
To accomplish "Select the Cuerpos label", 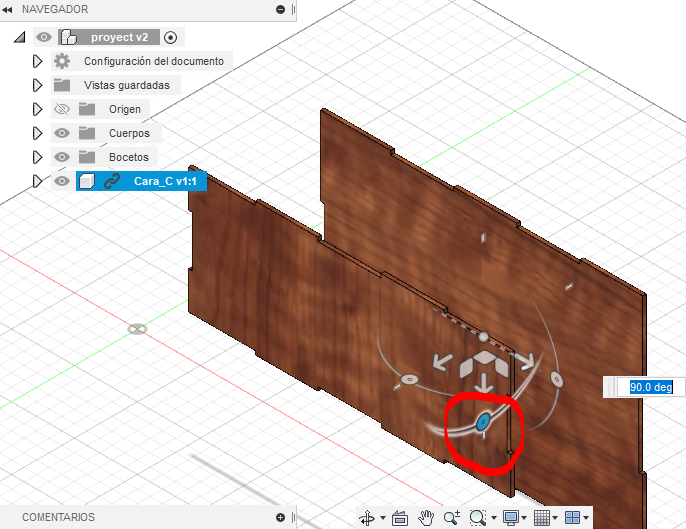I will (x=129, y=133).
